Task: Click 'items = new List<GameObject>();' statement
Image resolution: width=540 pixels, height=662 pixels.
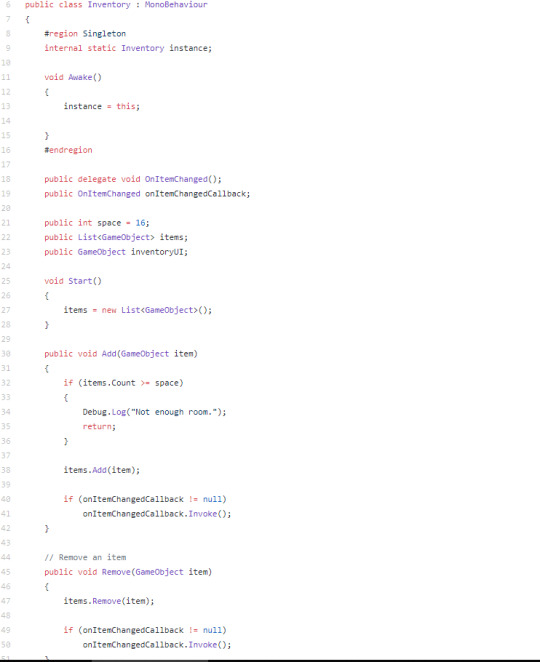Action: [x=138, y=310]
